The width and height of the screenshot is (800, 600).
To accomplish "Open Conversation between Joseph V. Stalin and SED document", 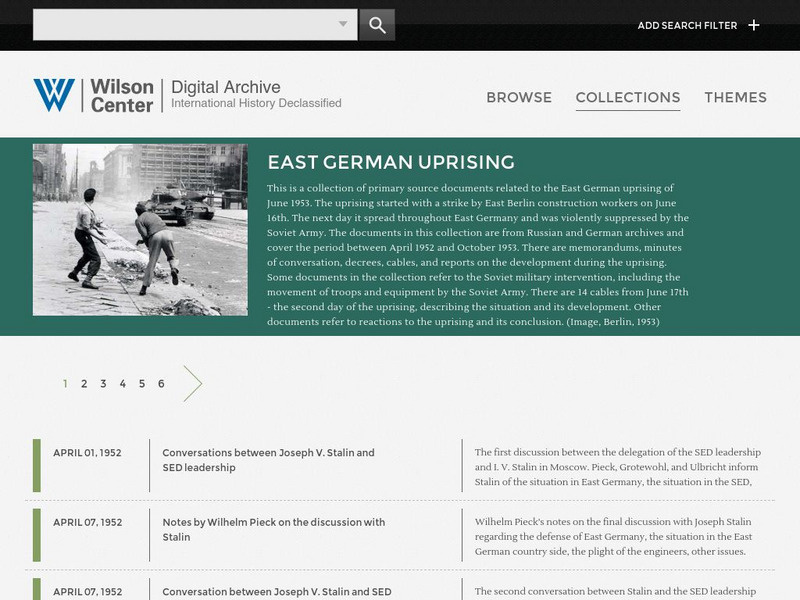I will (x=277, y=592).
